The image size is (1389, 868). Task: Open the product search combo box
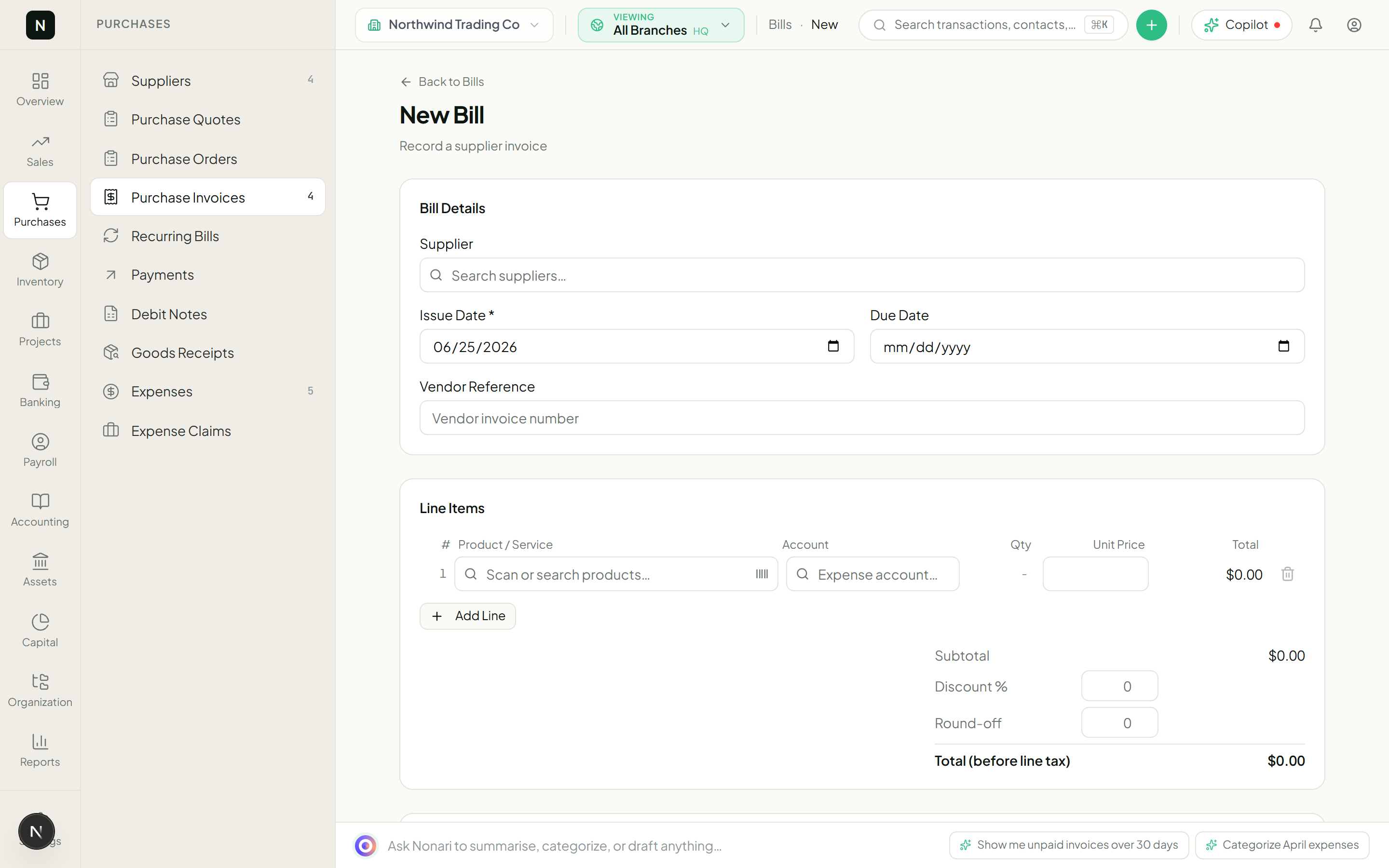tap(616, 574)
